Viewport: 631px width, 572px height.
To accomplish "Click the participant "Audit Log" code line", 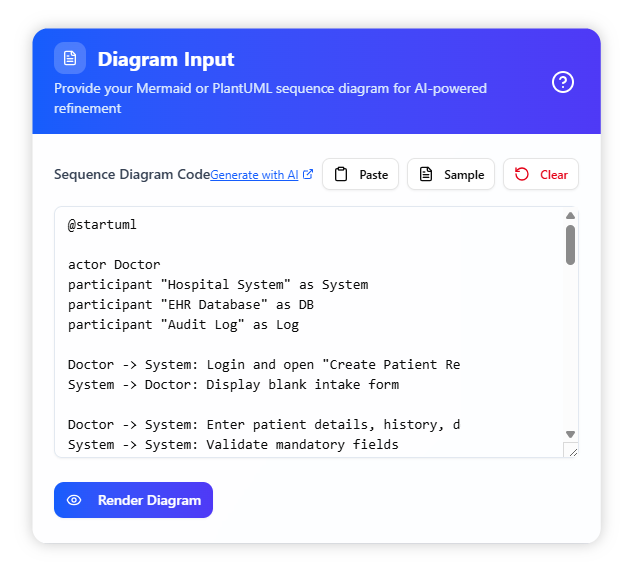I will point(183,325).
